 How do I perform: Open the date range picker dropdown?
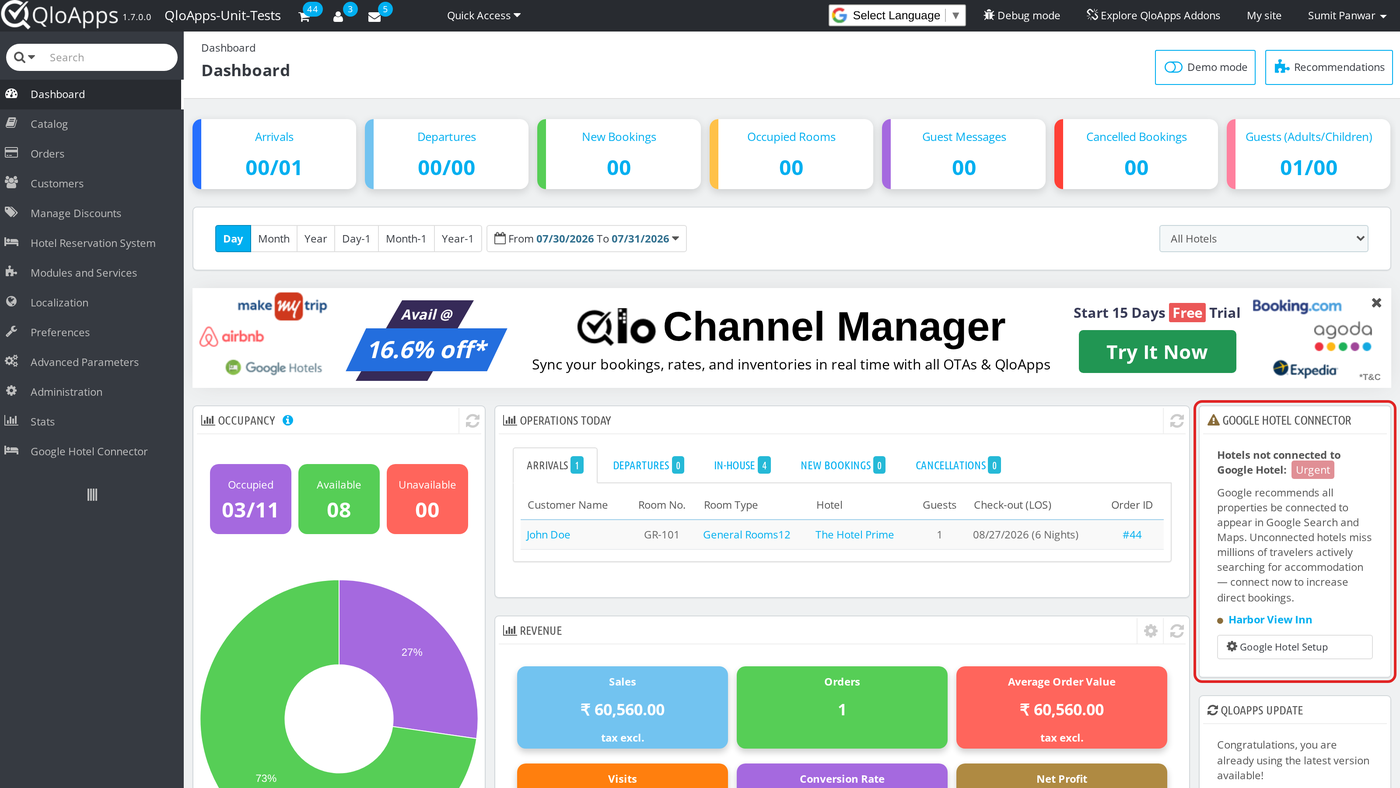[587, 239]
